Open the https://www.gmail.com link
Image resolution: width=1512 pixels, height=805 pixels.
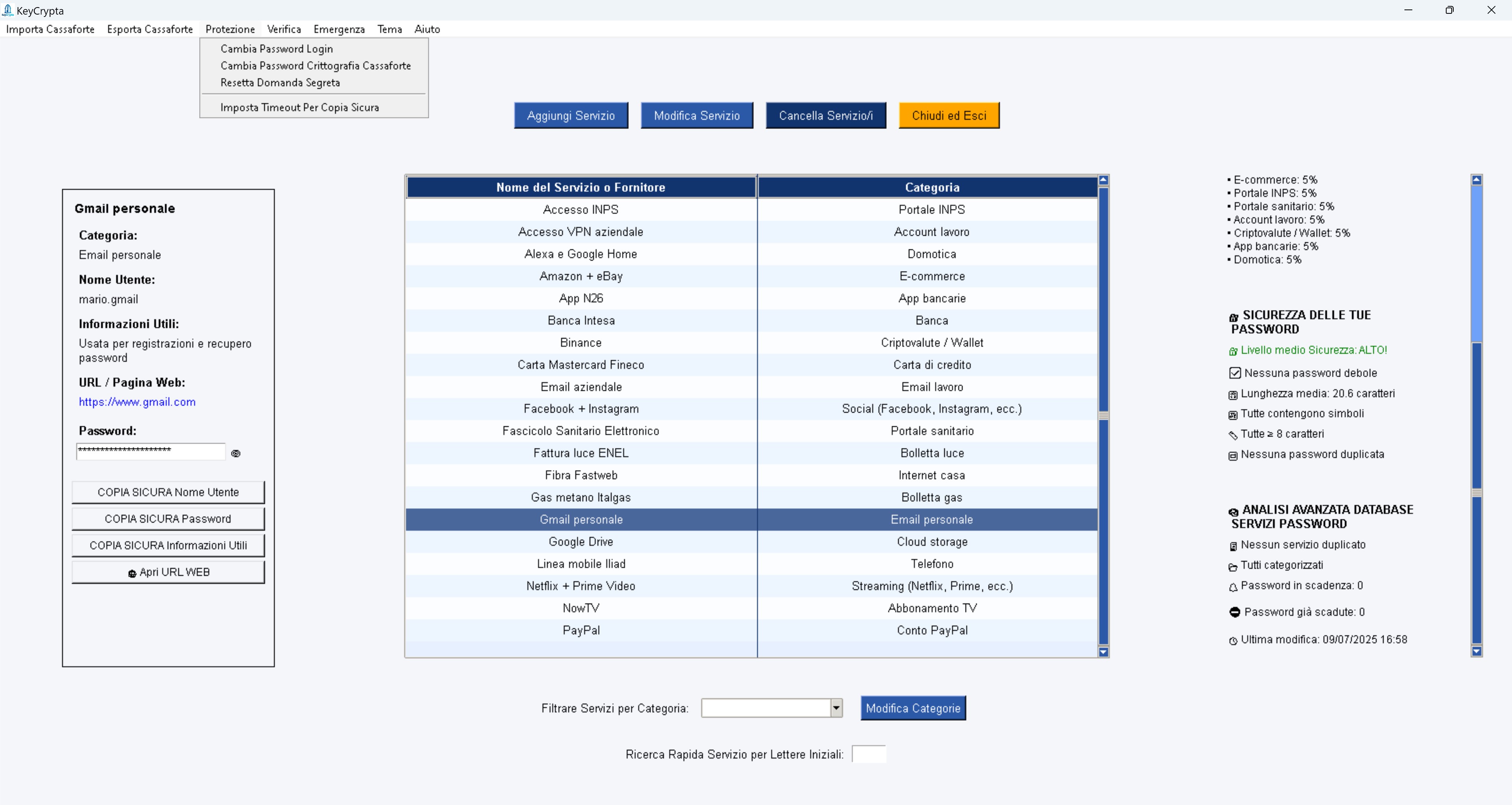coord(137,402)
